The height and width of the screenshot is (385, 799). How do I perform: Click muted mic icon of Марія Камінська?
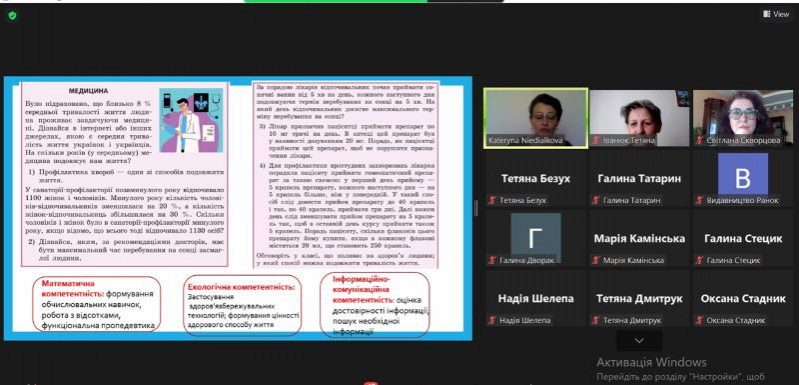click(x=596, y=260)
